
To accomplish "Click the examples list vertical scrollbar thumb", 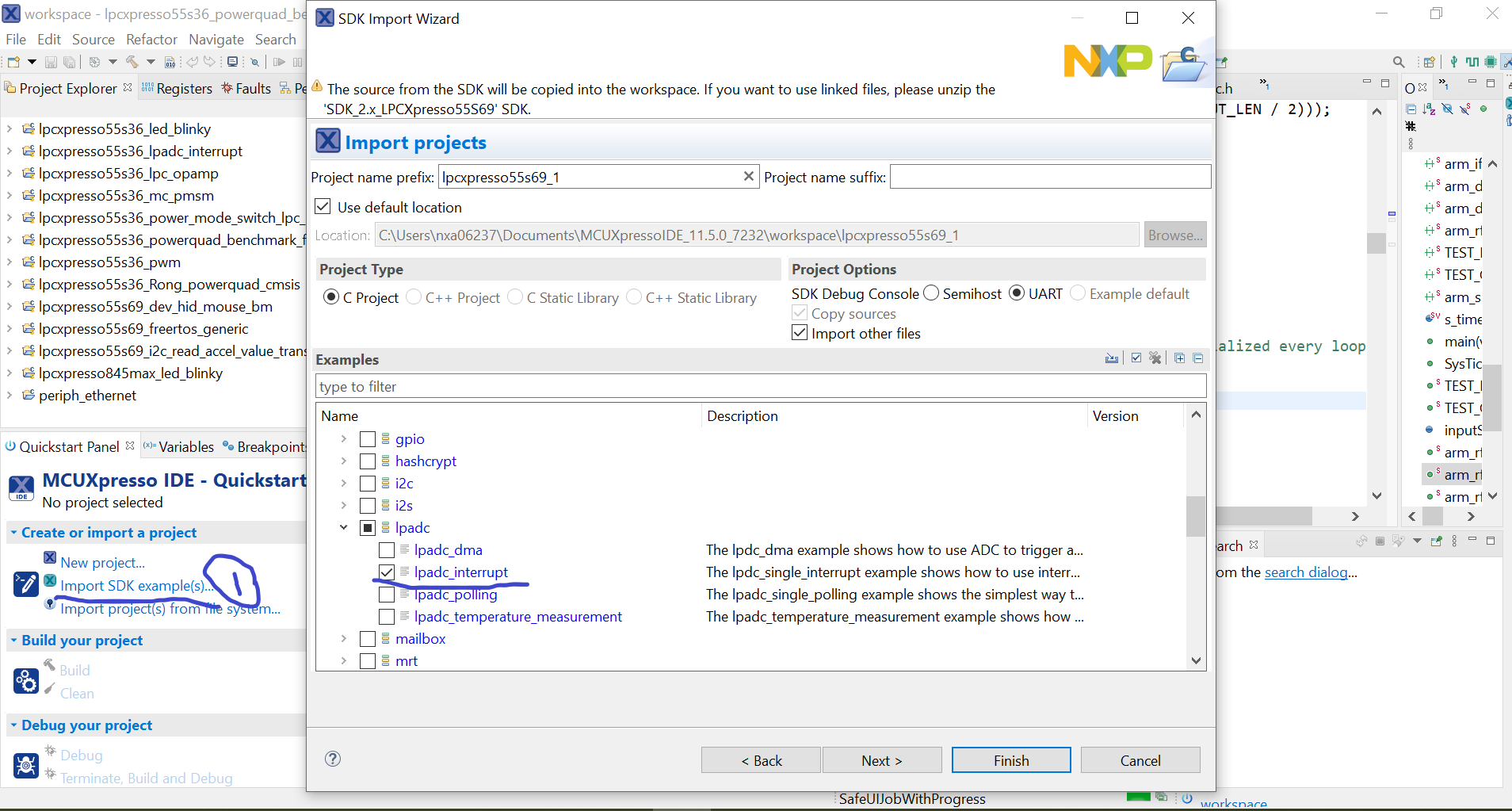I will 1196,516.
